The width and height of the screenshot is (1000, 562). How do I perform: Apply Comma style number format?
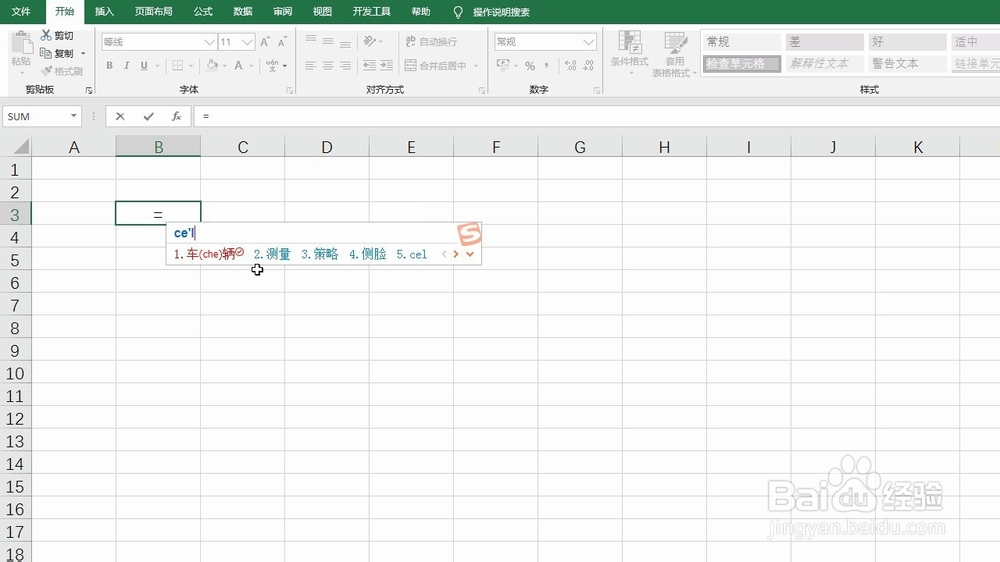point(547,65)
